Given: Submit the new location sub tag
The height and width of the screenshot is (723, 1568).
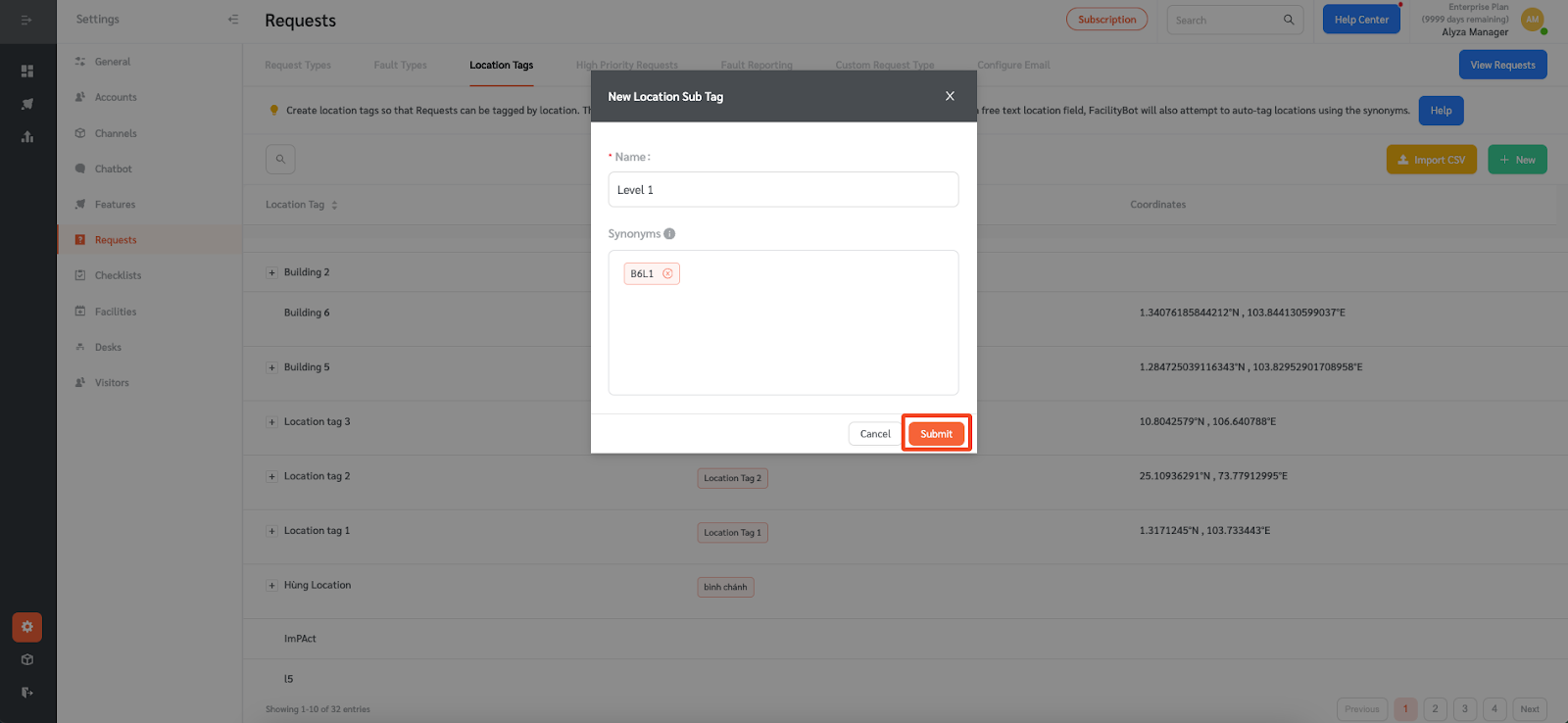Looking at the screenshot, I should click(936, 434).
